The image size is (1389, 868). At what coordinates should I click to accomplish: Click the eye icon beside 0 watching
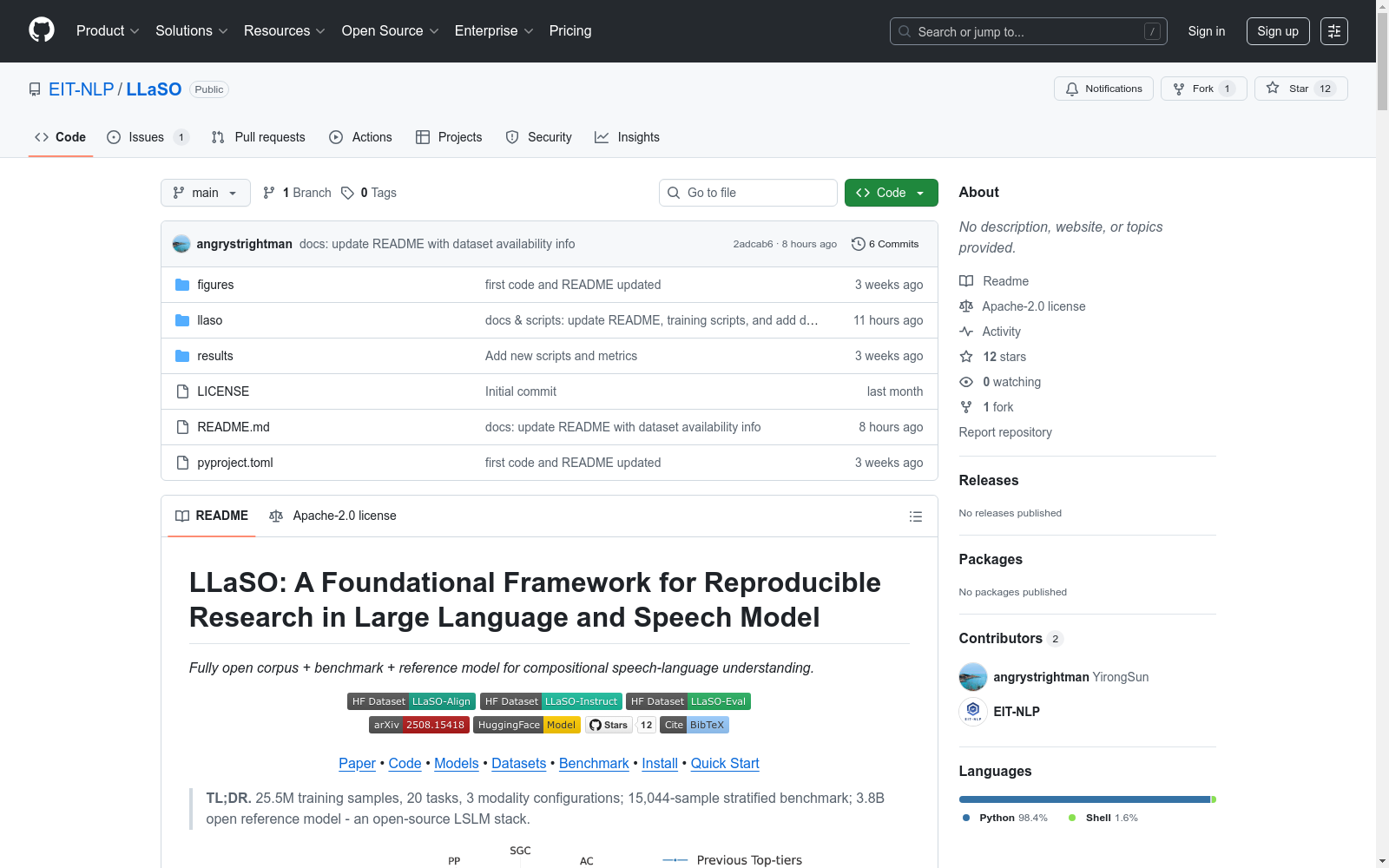pos(966,382)
